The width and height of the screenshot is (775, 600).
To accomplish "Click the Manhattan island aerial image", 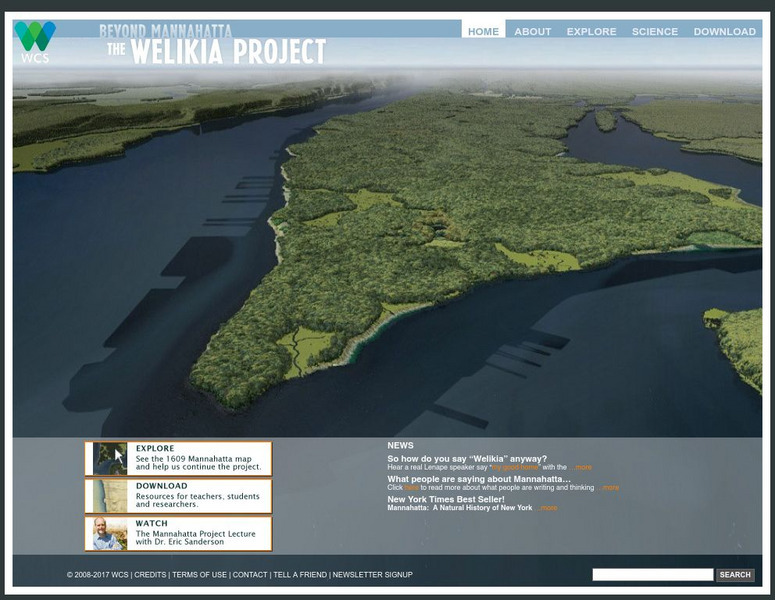I will pyautogui.click(x=387, y=252).
